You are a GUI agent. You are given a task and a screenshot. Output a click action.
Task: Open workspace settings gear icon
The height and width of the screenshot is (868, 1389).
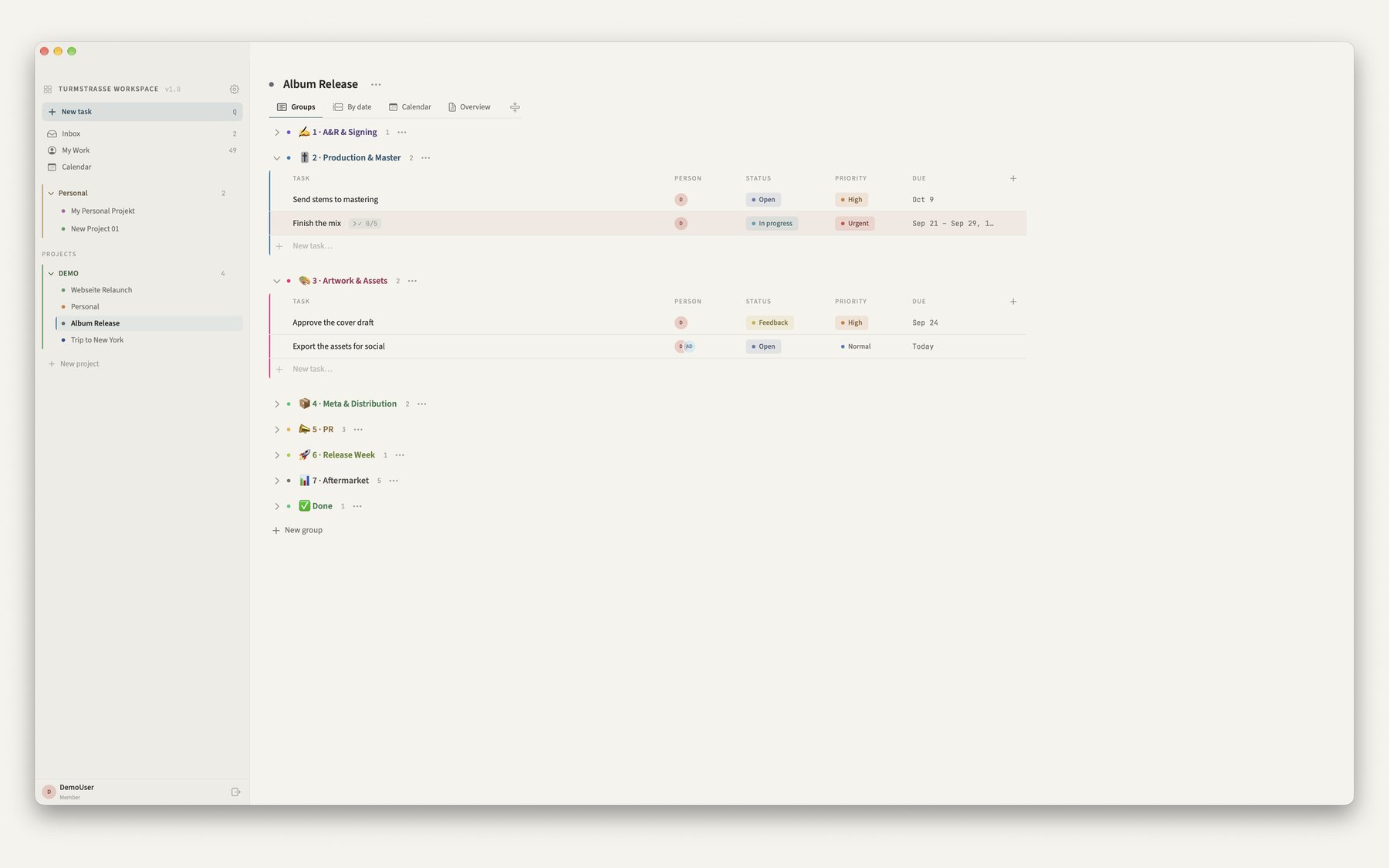[235, 90]
